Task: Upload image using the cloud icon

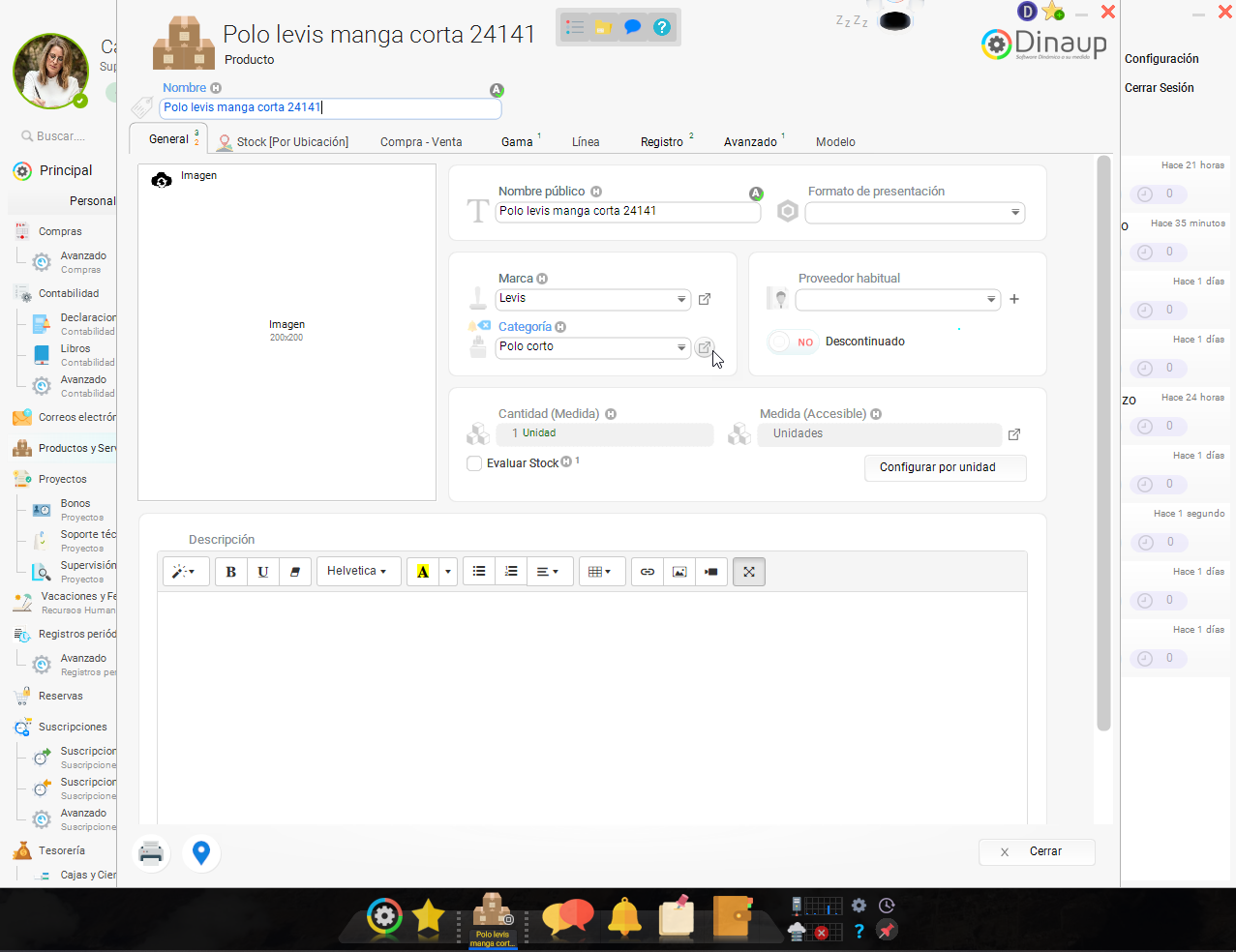Action: click(x=162, y=178)
